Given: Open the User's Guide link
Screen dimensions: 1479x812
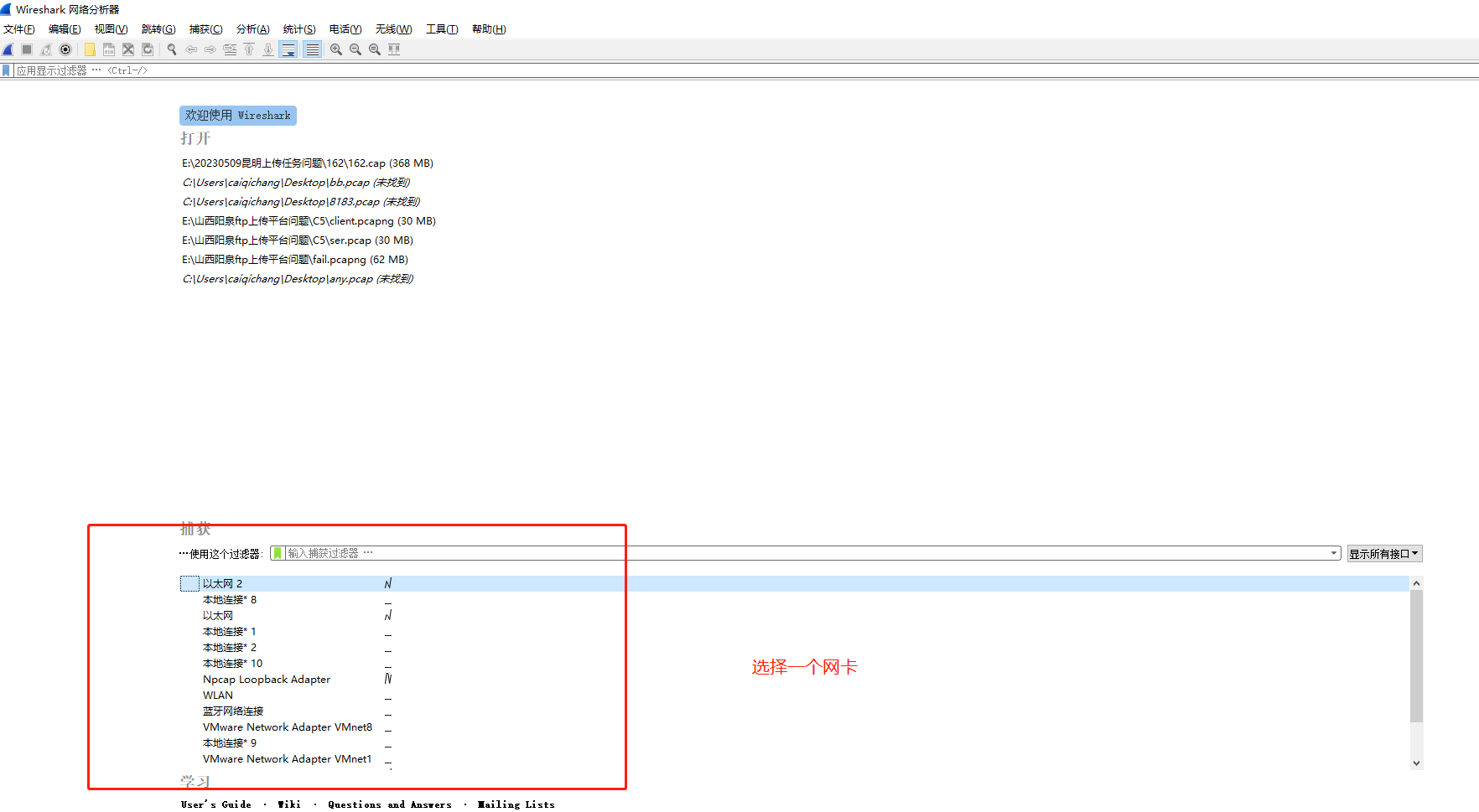Looking at the screenshot, I should tap(215, 804).
